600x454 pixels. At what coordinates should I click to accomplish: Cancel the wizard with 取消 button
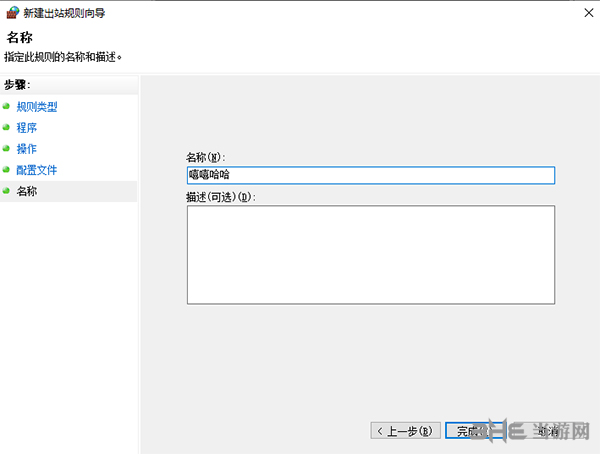point(547,431)
